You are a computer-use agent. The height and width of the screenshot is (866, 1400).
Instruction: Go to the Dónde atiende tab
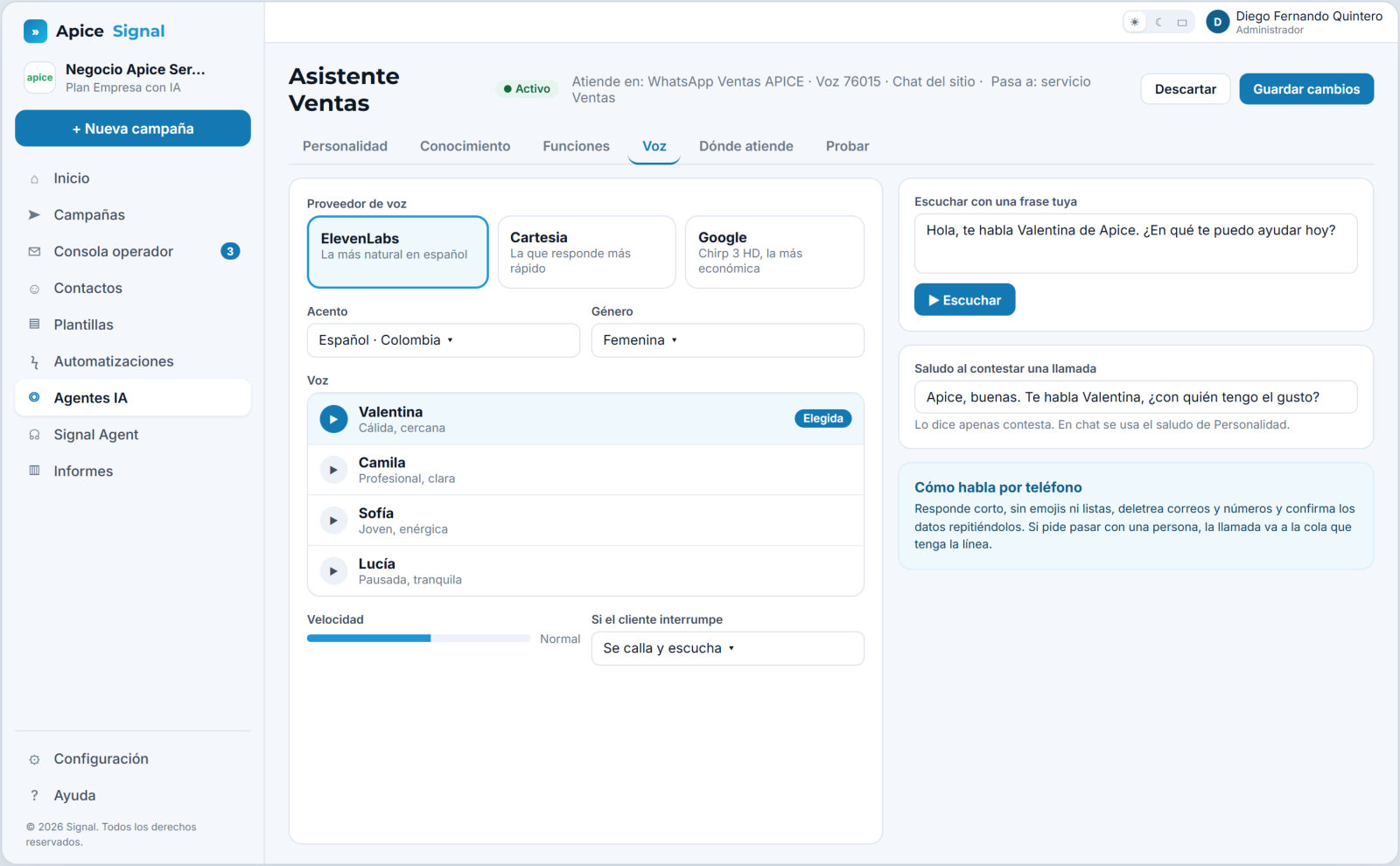point(746,146)
